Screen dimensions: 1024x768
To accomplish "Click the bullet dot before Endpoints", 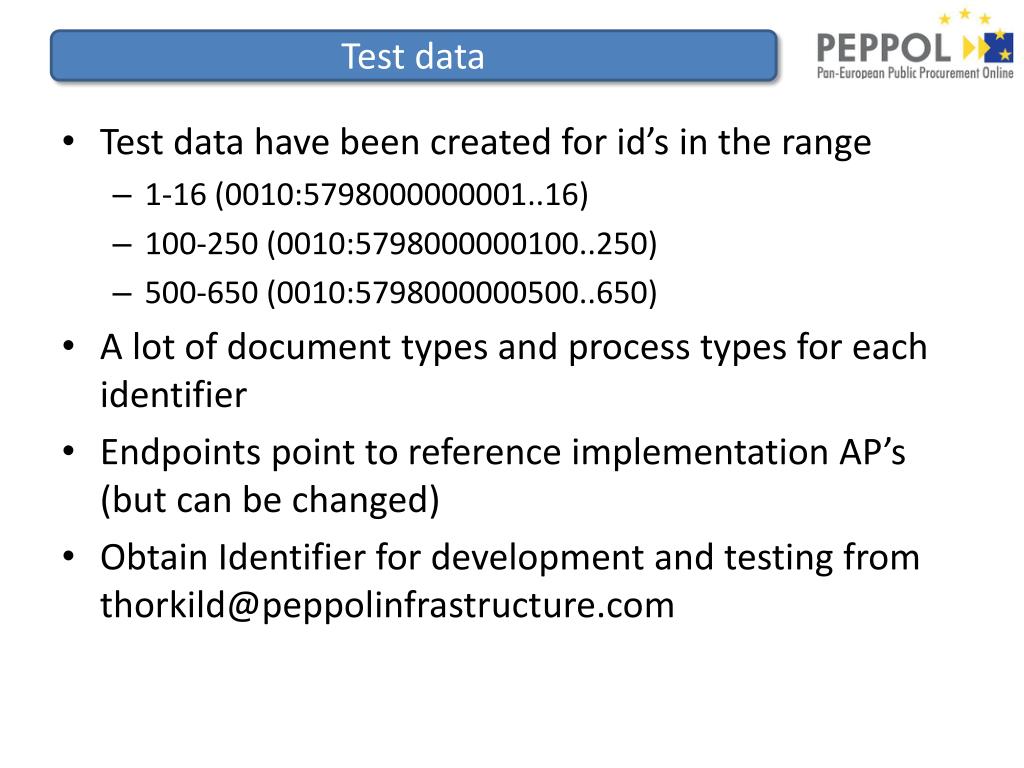I will [69, 451].
